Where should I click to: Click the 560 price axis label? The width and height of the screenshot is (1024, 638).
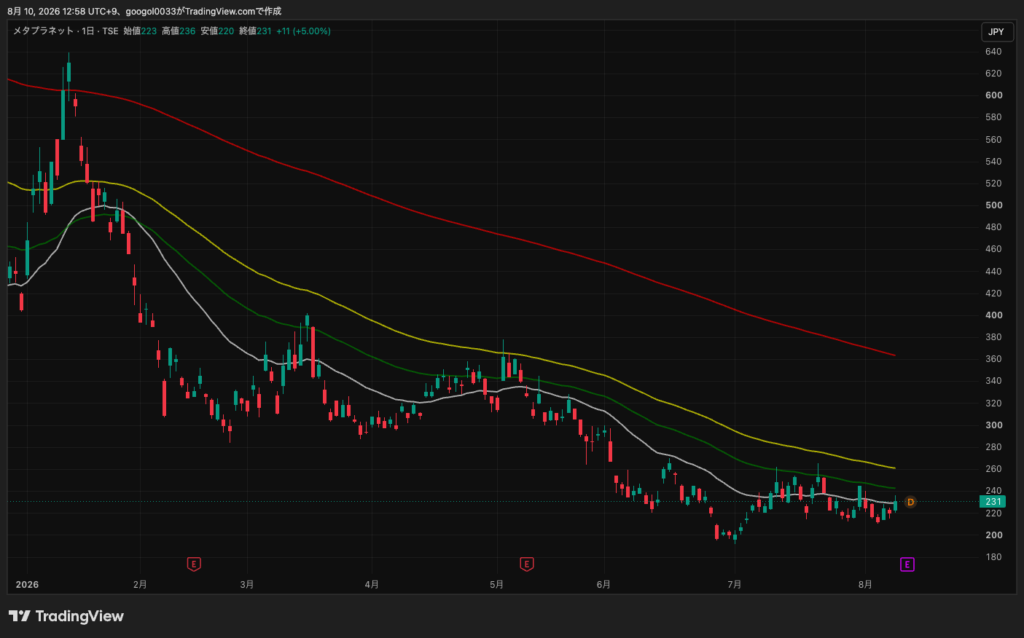tap(993, 139)
